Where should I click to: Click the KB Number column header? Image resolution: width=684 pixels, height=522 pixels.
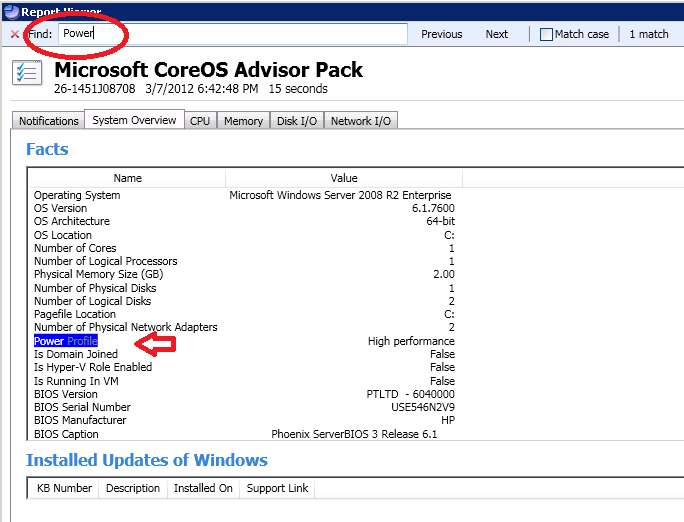(x=65, y=488)
